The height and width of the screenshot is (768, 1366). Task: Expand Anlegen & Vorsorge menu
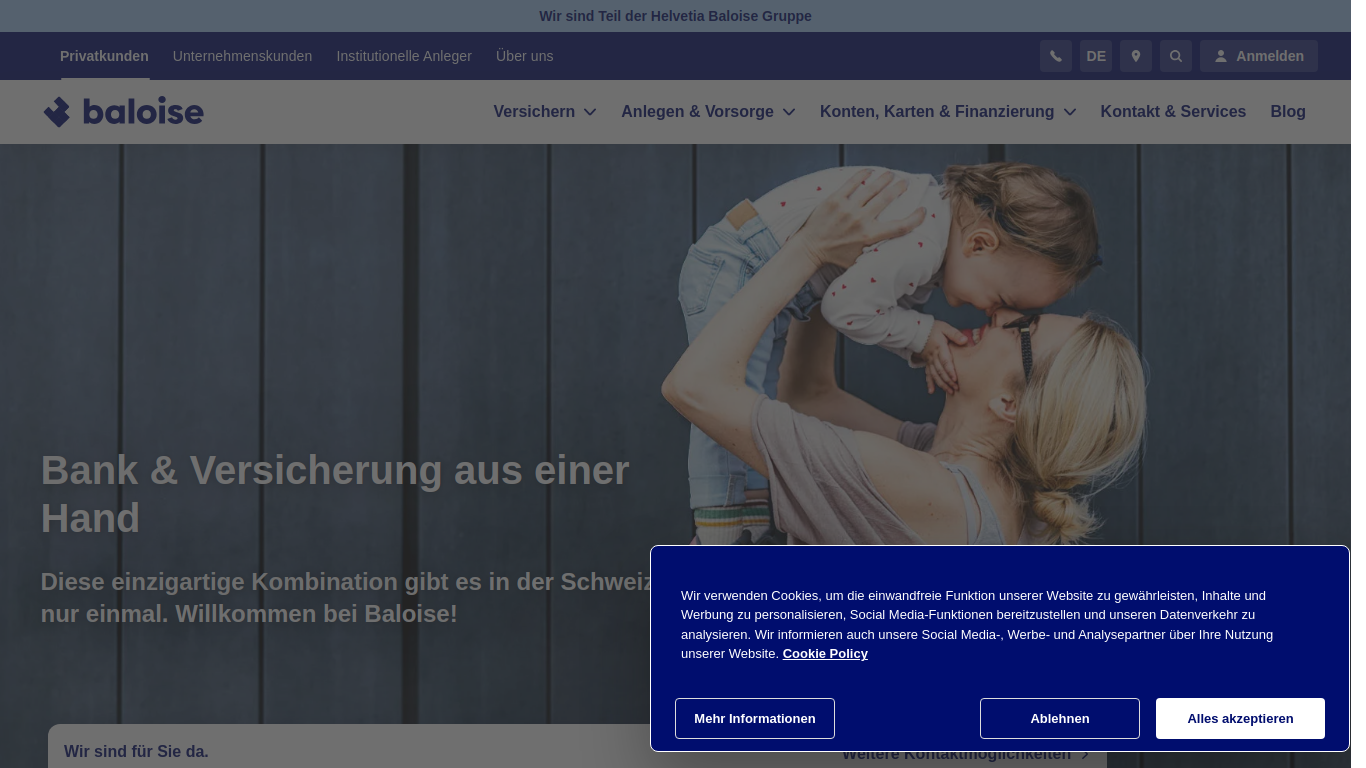[708, 111]
